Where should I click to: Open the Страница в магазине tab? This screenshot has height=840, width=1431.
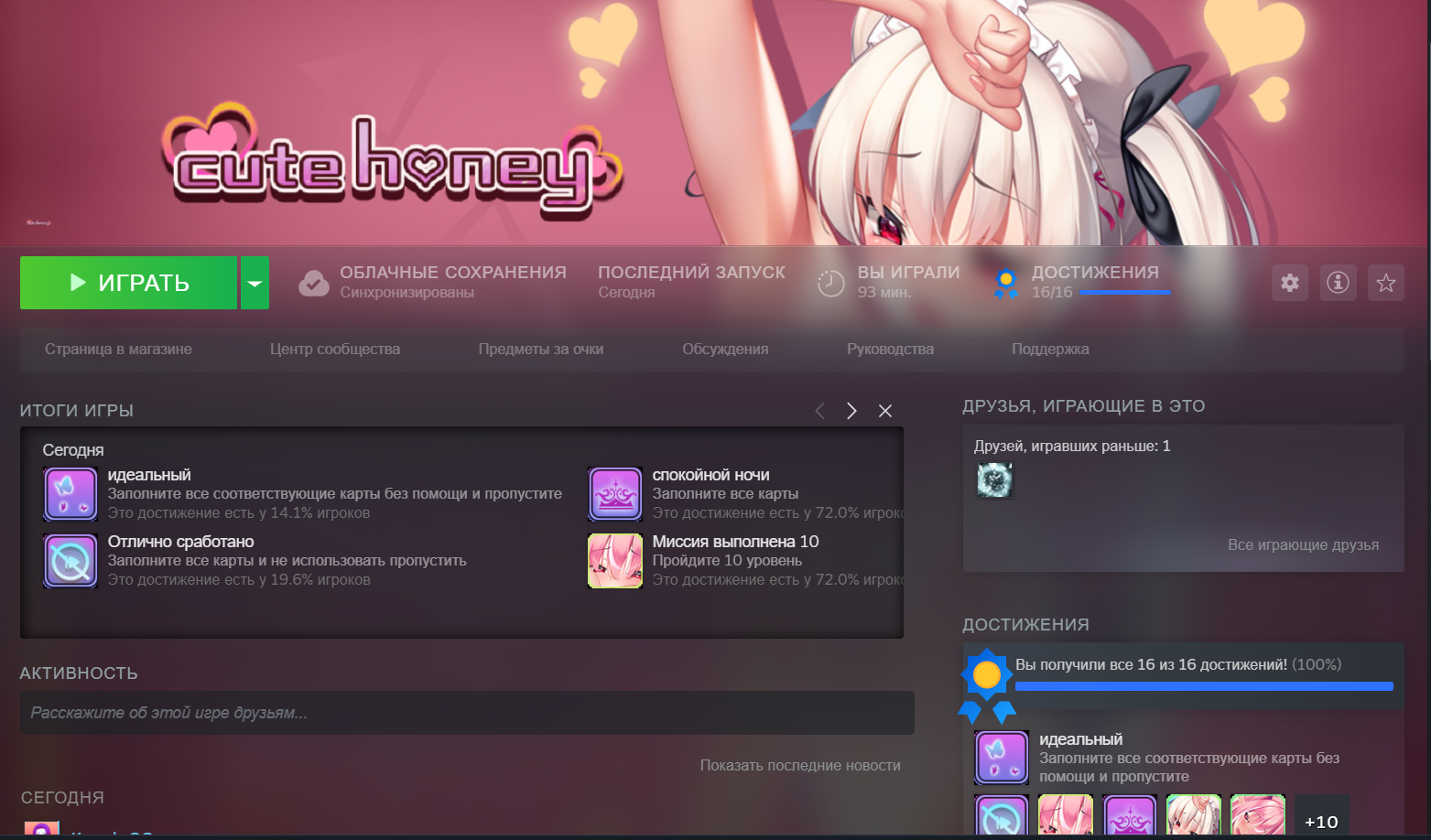point(119,350)
